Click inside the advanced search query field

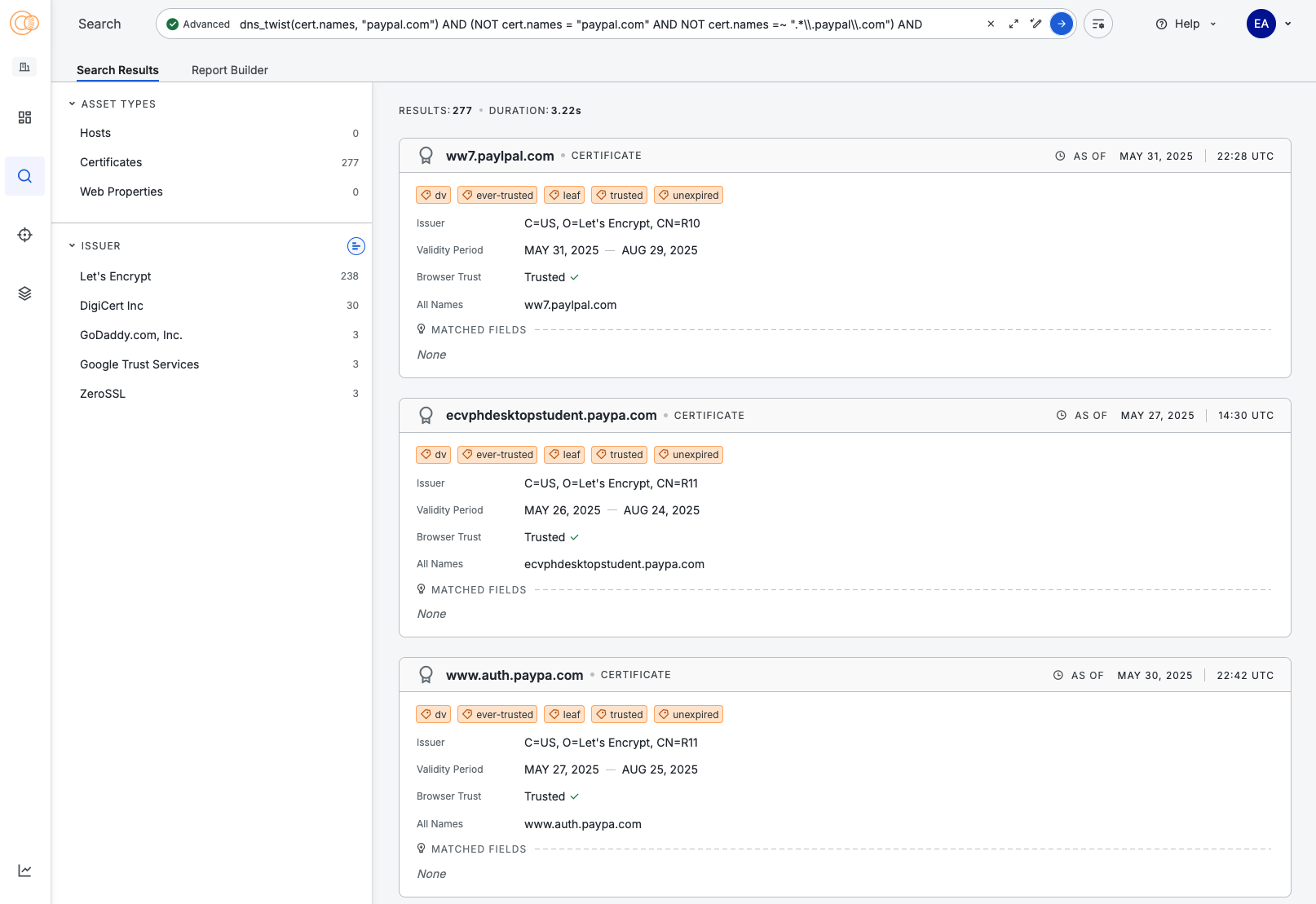click(603, 24)
